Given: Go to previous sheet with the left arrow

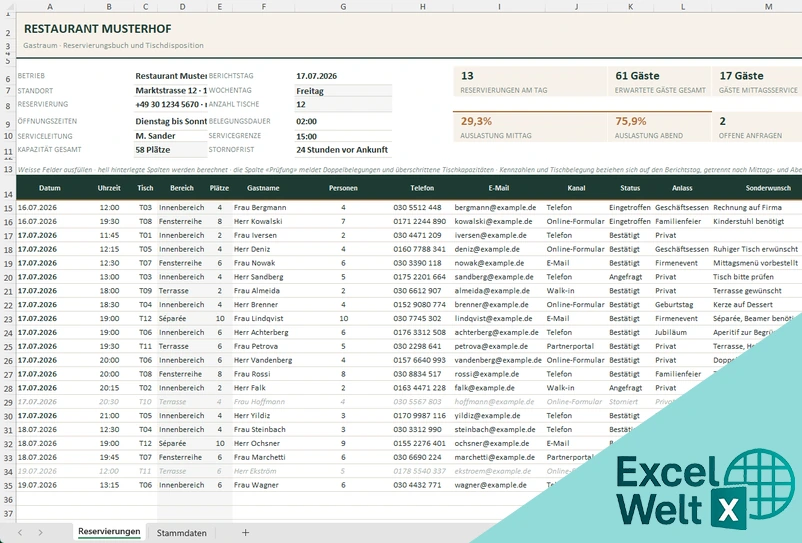Looking at the screenshot, I should click(20, 532).
